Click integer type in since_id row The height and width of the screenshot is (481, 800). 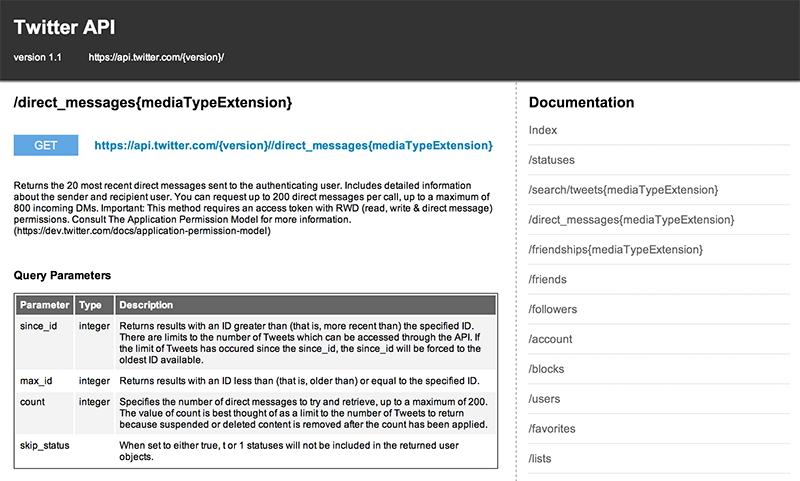point(94,326)
